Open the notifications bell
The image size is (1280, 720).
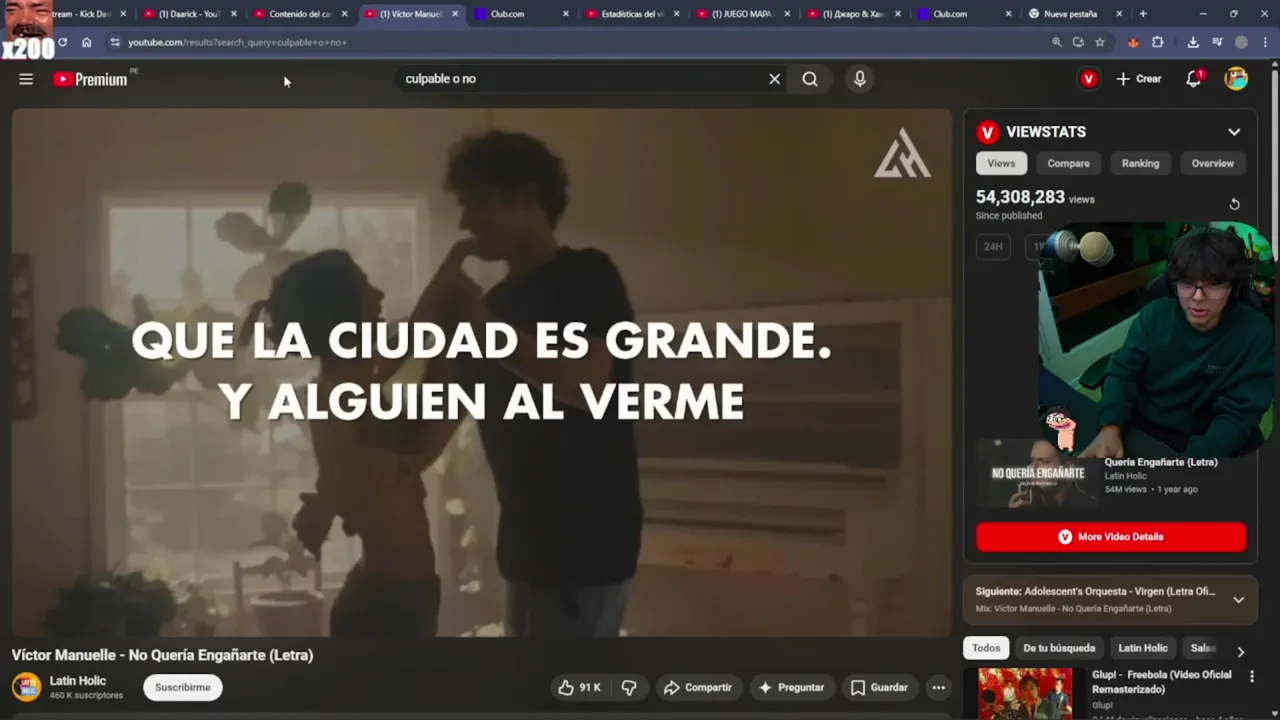[1193, 79]
